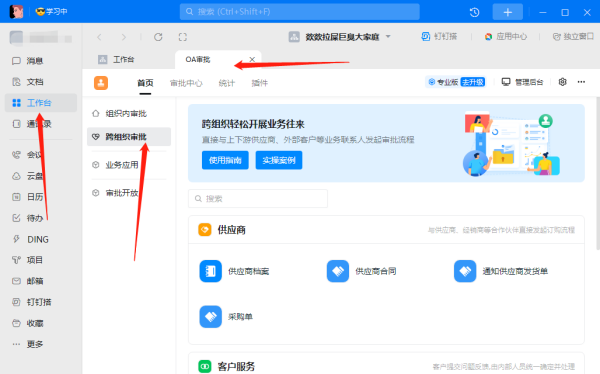This screenshot has width=600, height=374.
Task: Open 应用中心 app center
Action: [x=505, y=36]
